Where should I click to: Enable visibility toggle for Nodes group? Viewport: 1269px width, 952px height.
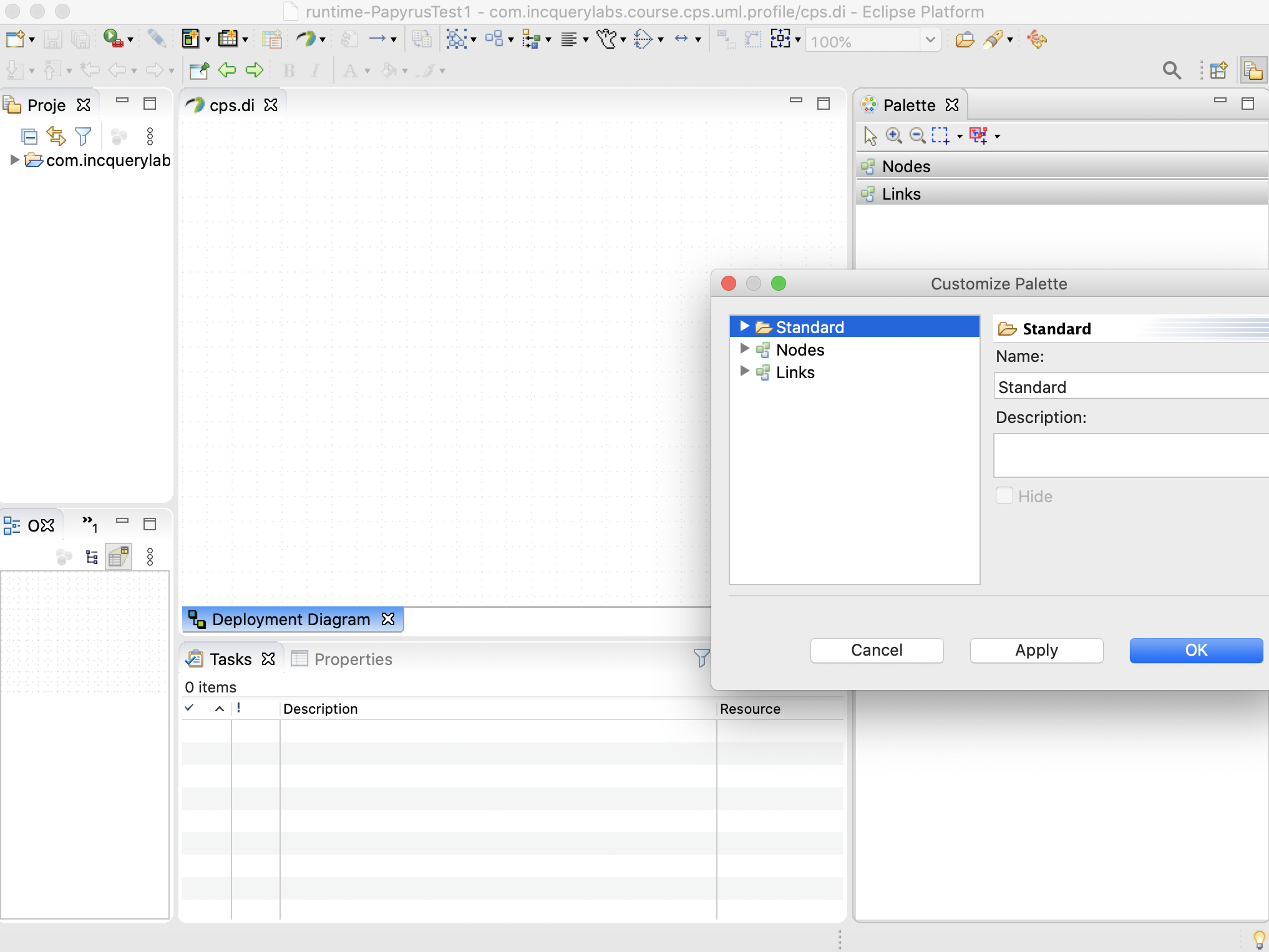coord(800,349)
